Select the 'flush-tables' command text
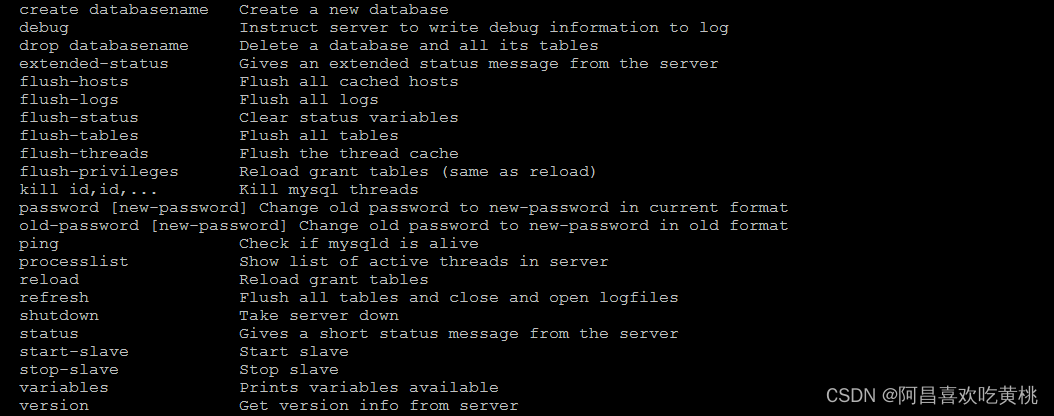The image size is (1054, 416). [x=79, y=136]
